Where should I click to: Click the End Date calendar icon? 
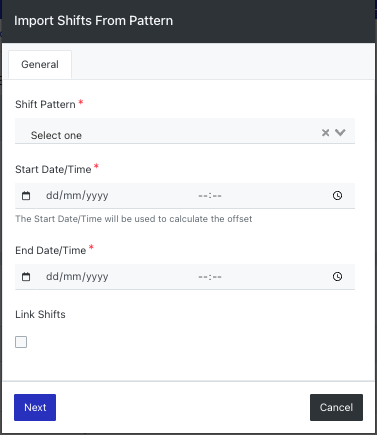tap(26, 277)
